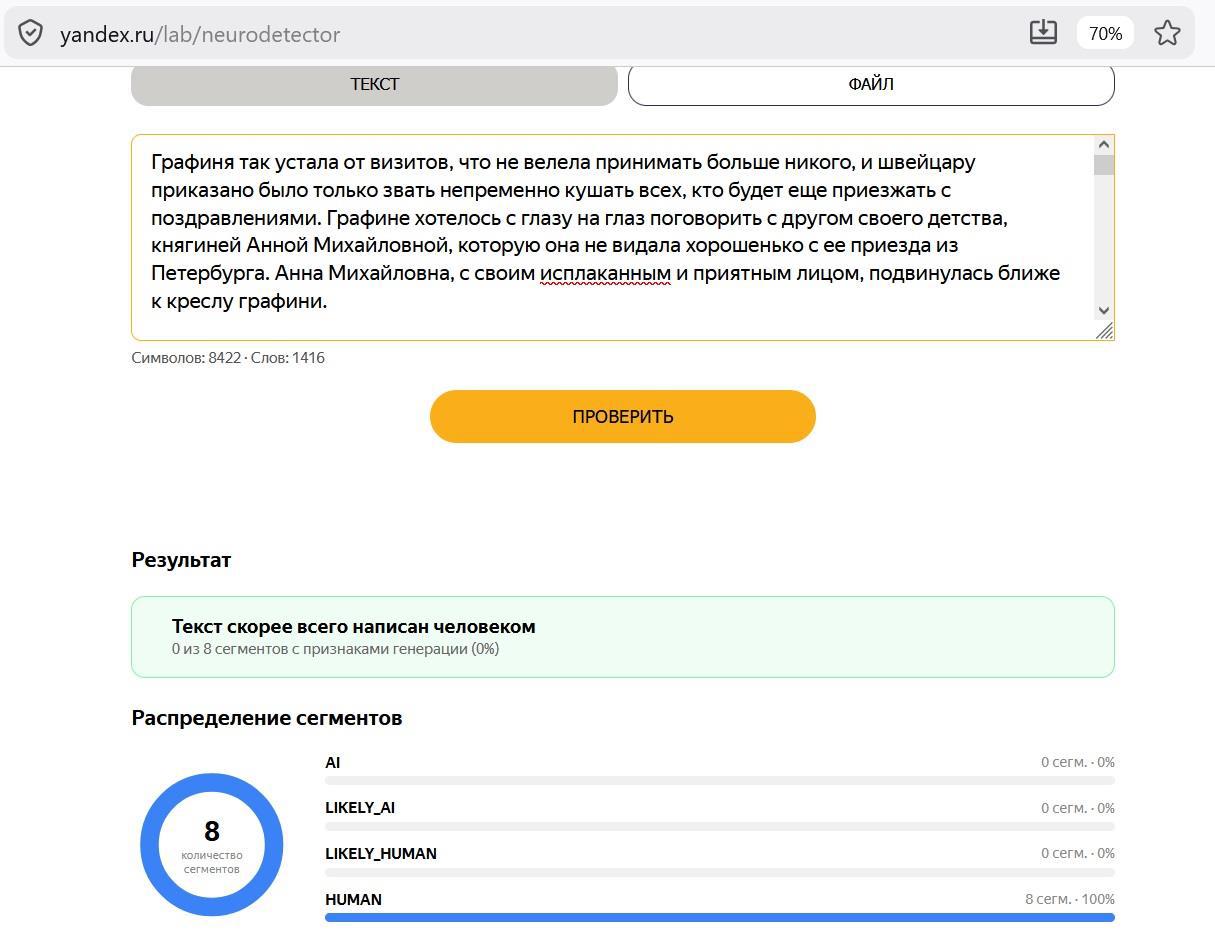Viewport: 1215px width, 931px height.
Task: Open the browser downloads icon
Action: pos(1043,32)
